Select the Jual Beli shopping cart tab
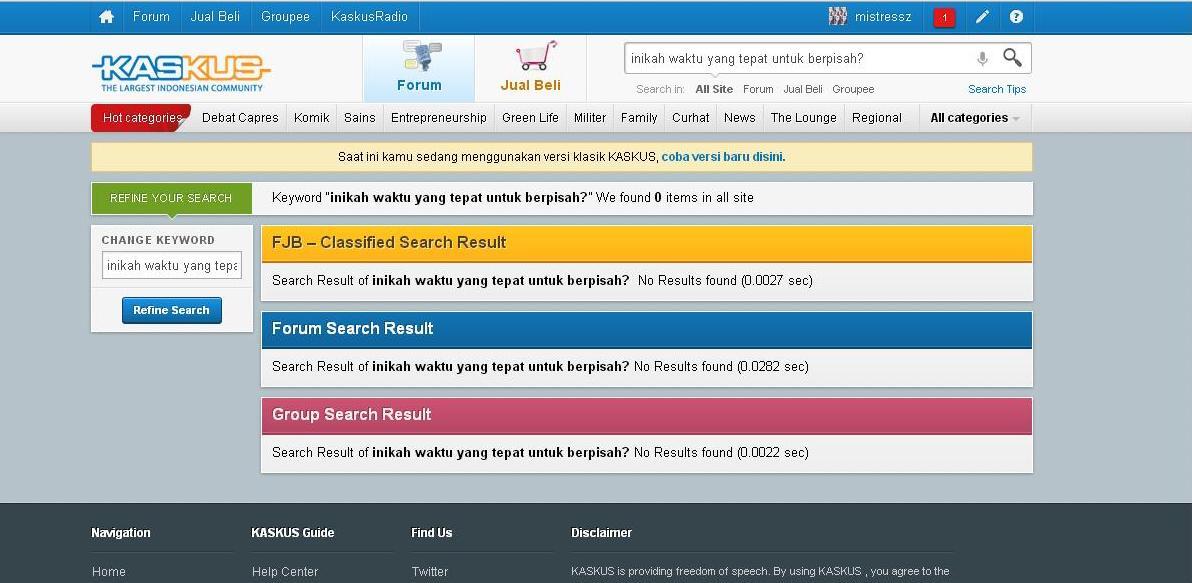The height and width of the screenshot is (583, 1192). (531, 68)
